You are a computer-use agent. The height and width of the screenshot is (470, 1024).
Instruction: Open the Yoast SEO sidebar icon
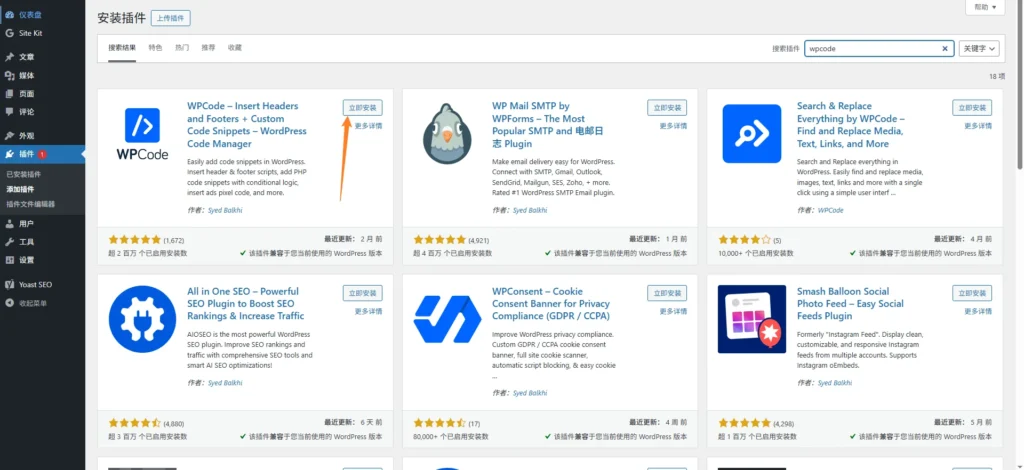click(9, 284)
